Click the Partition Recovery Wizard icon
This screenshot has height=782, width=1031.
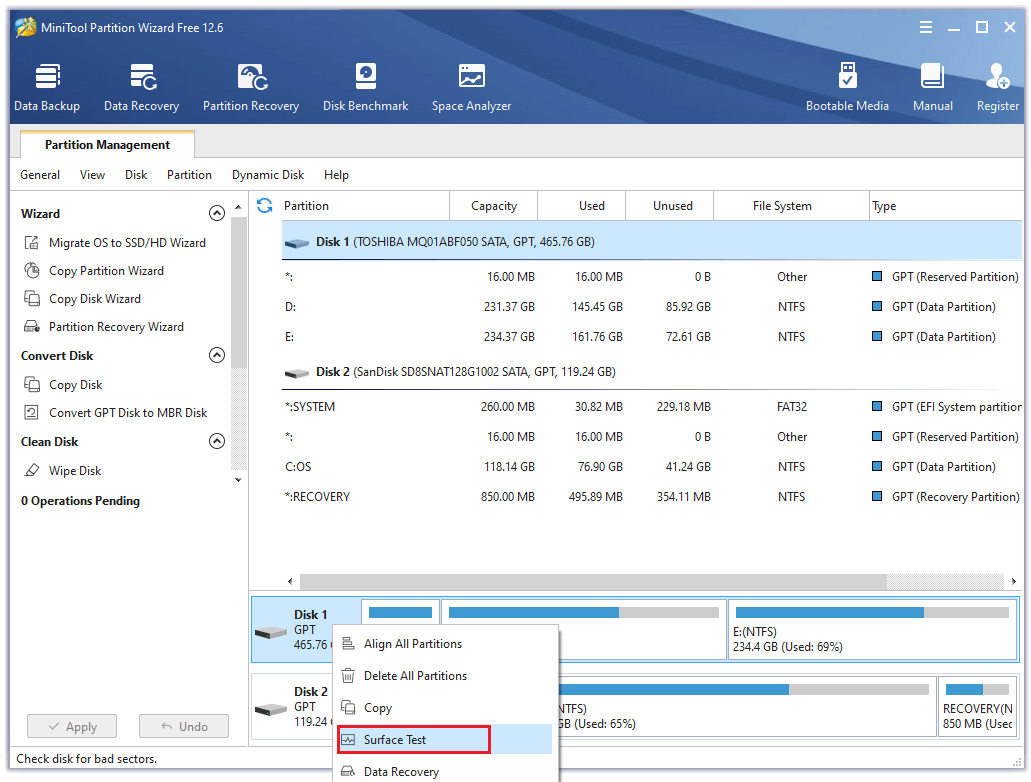[32, 326]
